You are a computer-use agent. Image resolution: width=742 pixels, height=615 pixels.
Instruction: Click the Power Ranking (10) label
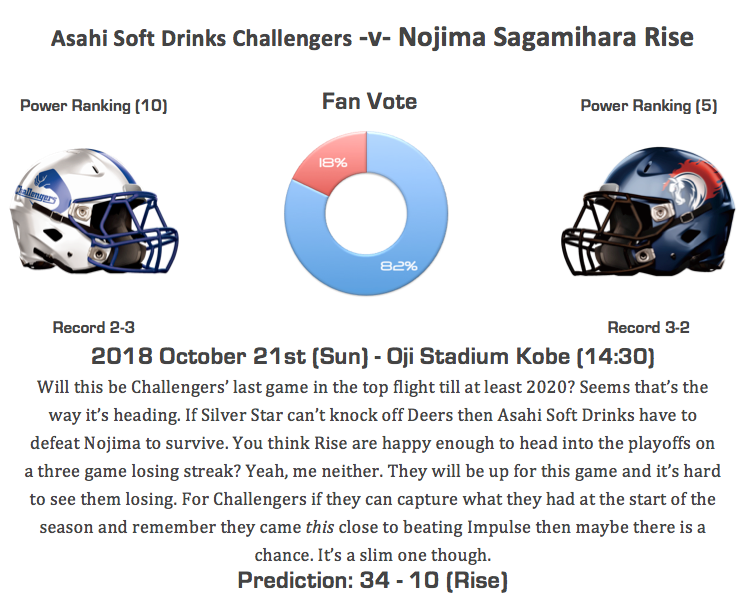pos(94,105)
